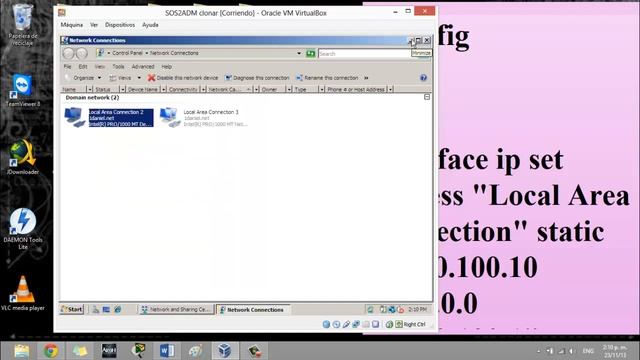The height and width of the screenshot is (360, 640).
Task: Open the Help menu
Action: pyautogui.click(x=167, y=67)
